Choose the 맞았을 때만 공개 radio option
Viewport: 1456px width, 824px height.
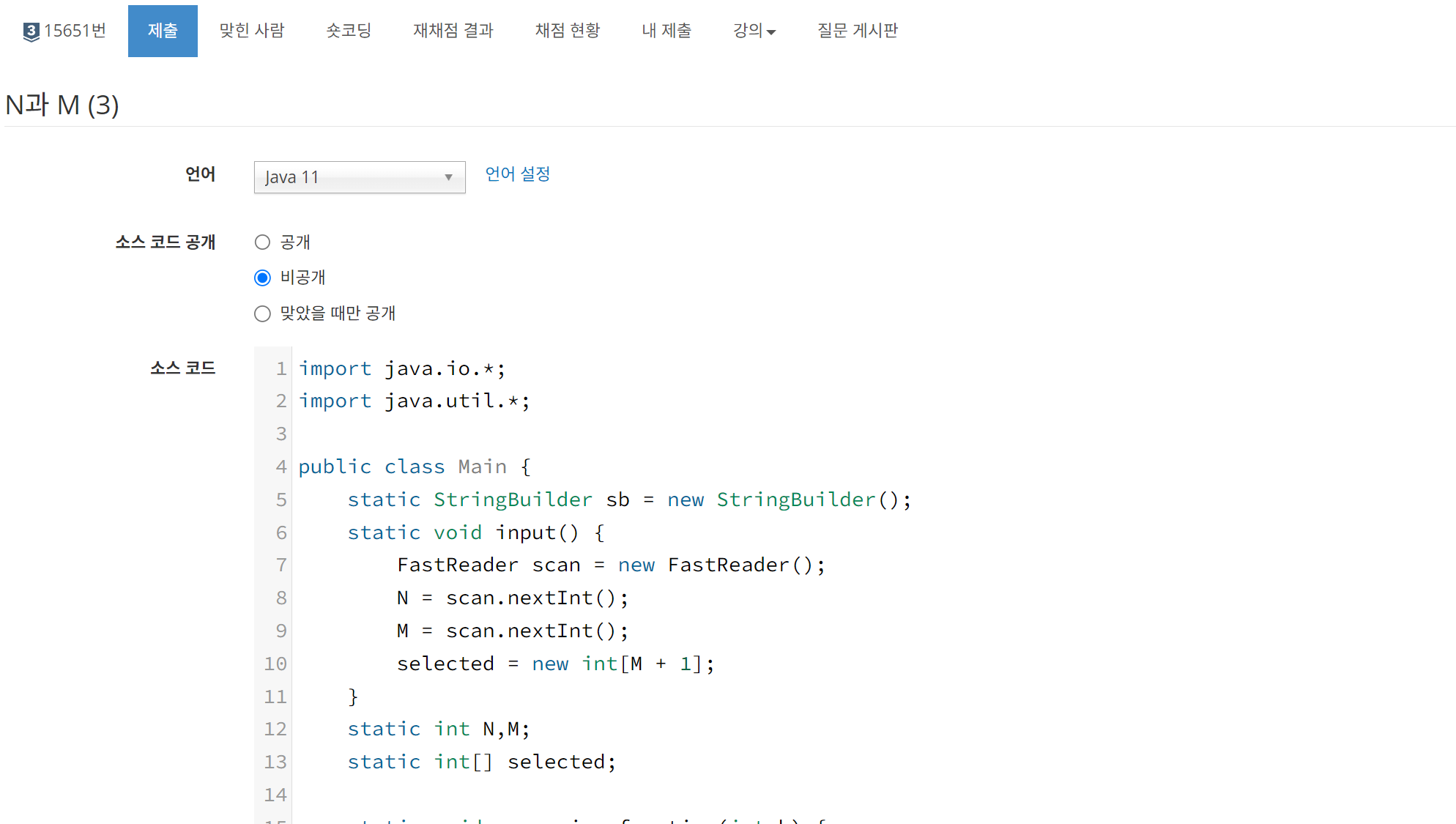point(262,313)
